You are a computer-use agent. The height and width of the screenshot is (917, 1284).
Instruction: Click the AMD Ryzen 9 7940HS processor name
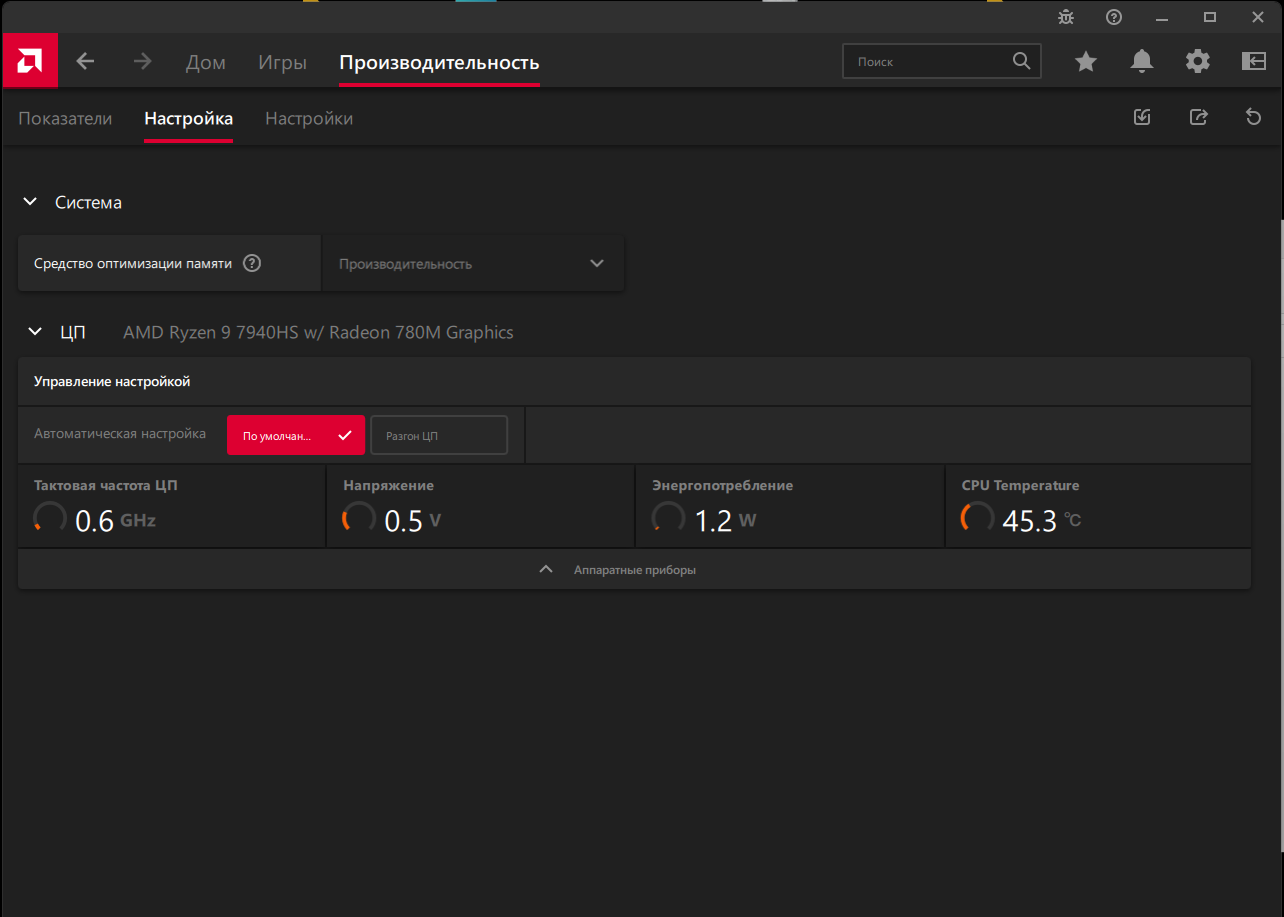point(318,332)
